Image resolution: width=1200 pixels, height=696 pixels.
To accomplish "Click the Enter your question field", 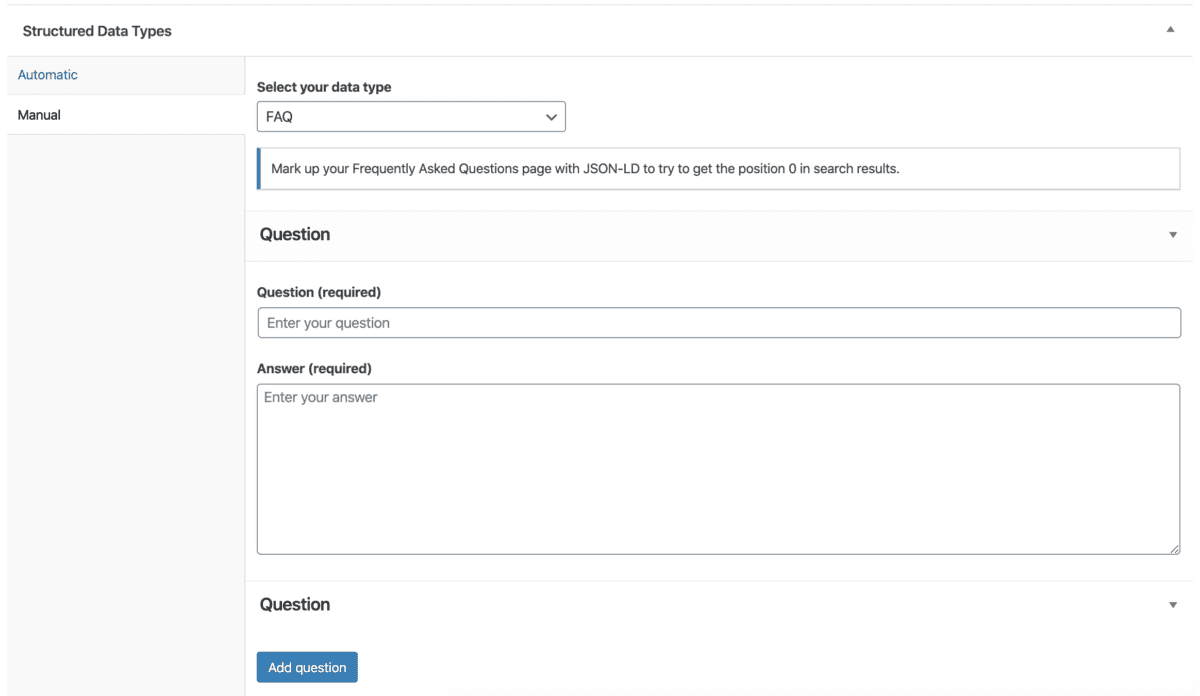I will 719,323.
